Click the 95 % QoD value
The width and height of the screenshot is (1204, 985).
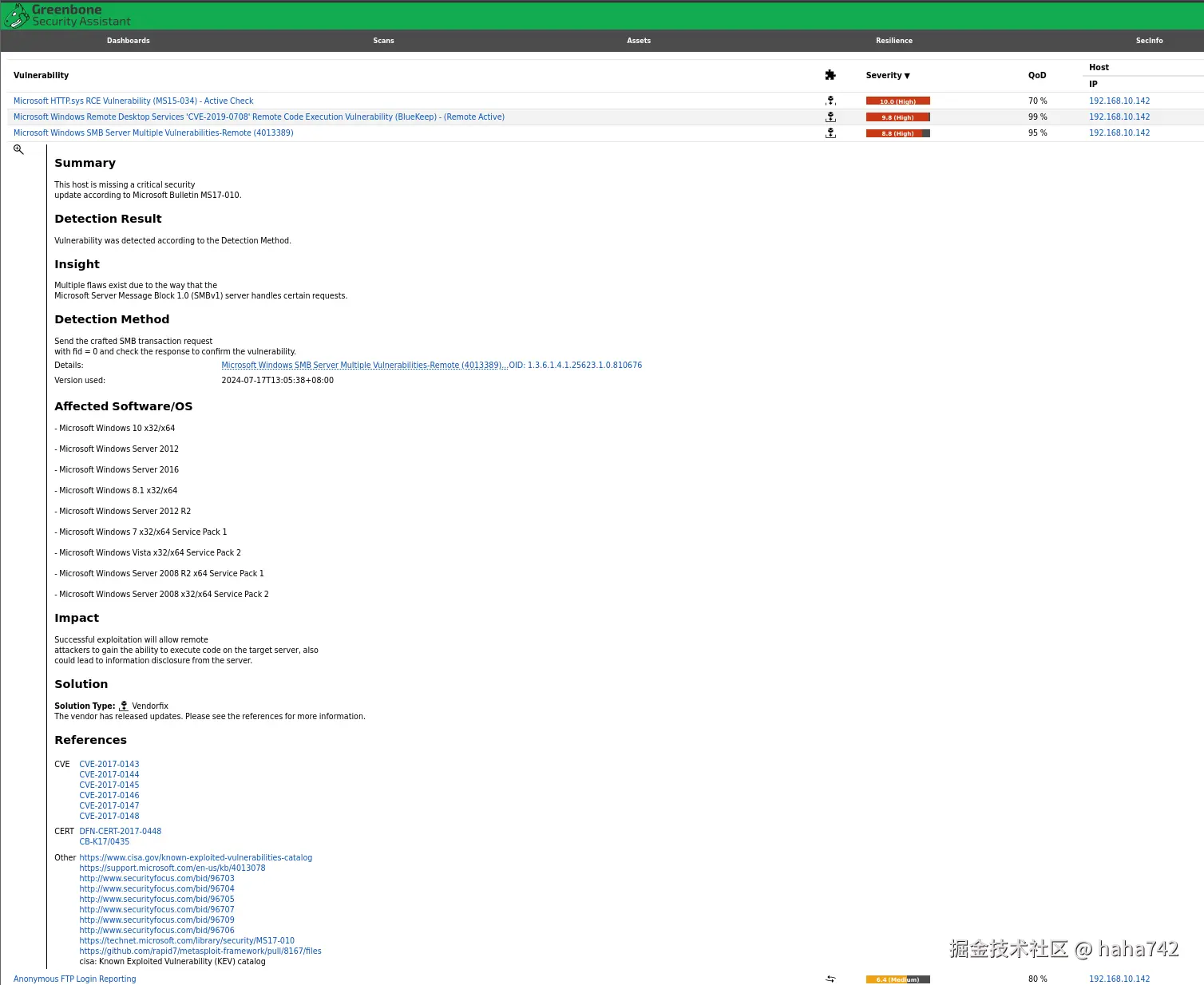point(1037,133)
